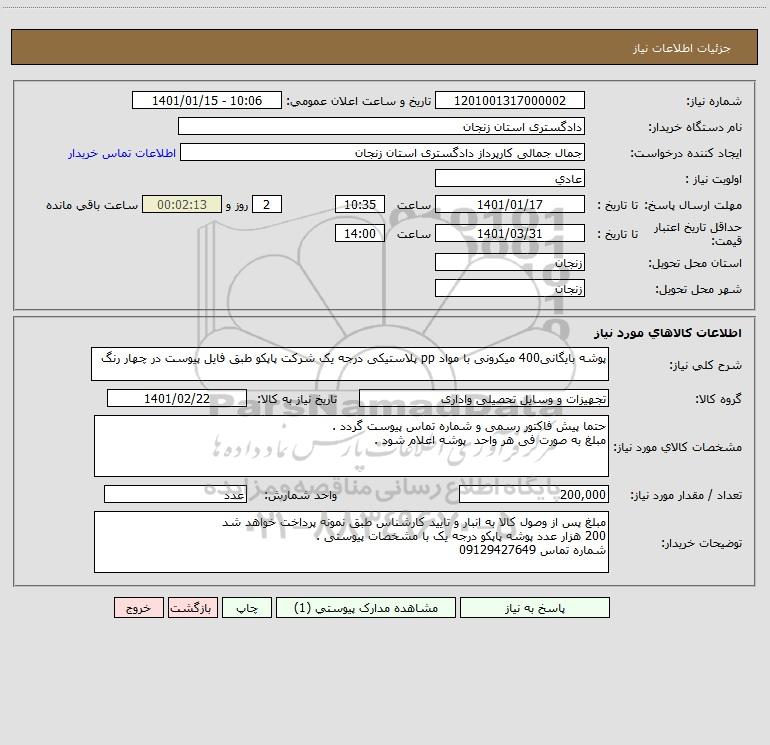Viewport: 770px width, 745px height.
Task: Click label ساعت باقی مانده
Action: (x=92, y=205)
